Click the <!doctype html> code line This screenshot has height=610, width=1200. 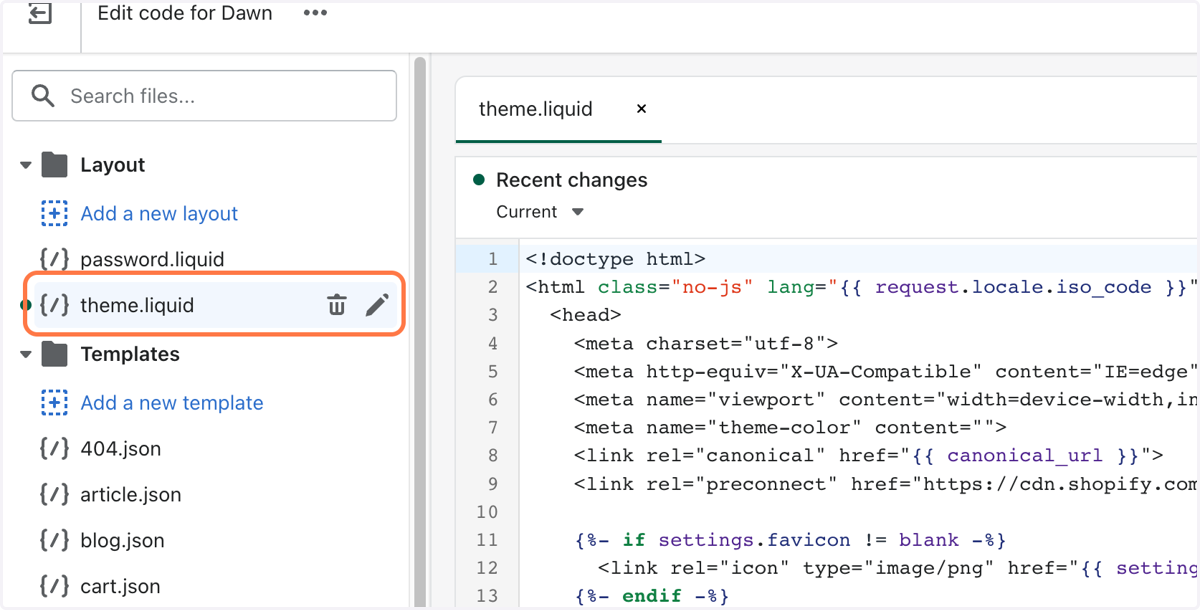tap(616, 259)
